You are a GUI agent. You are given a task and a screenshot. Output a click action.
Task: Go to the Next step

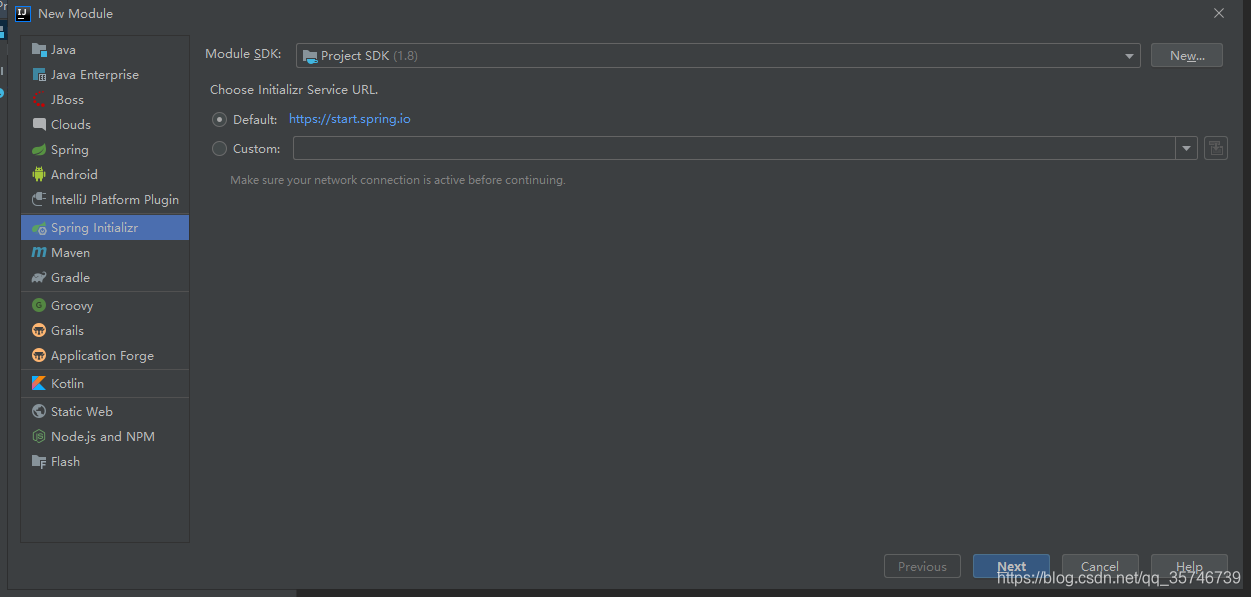[x=1011, y=566]
